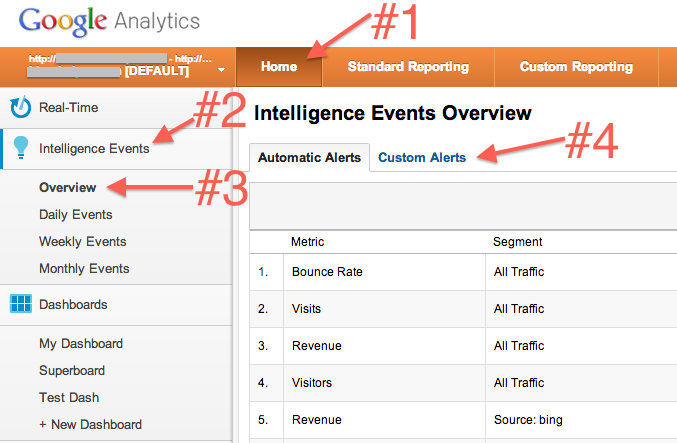
Task: Click the Dashboards sidebar heading
Action: (x=73, y=304)
